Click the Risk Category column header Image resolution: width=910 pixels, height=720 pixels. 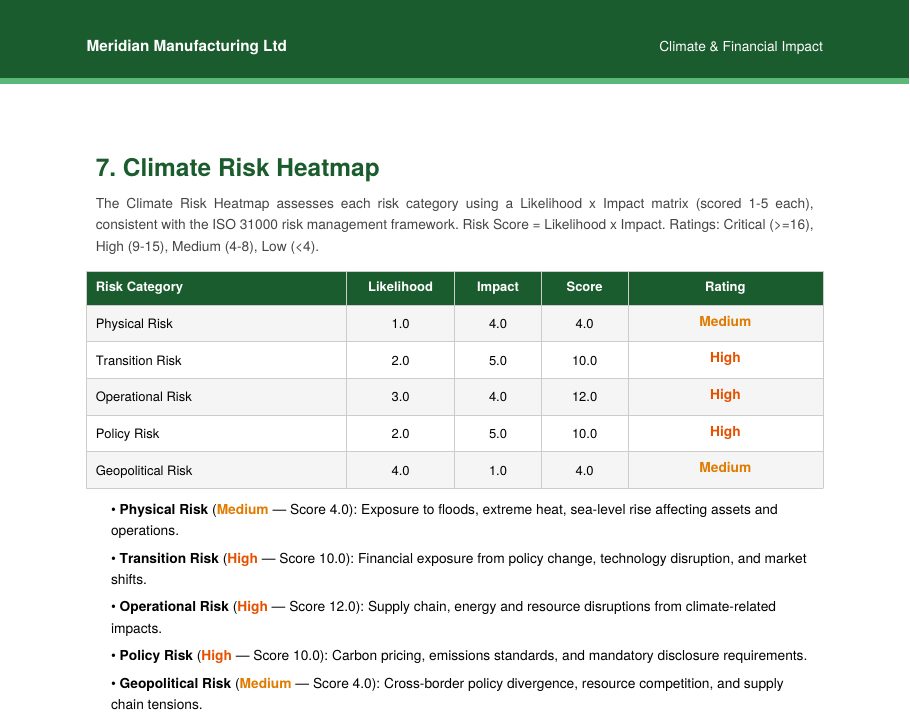coord(139,287)
